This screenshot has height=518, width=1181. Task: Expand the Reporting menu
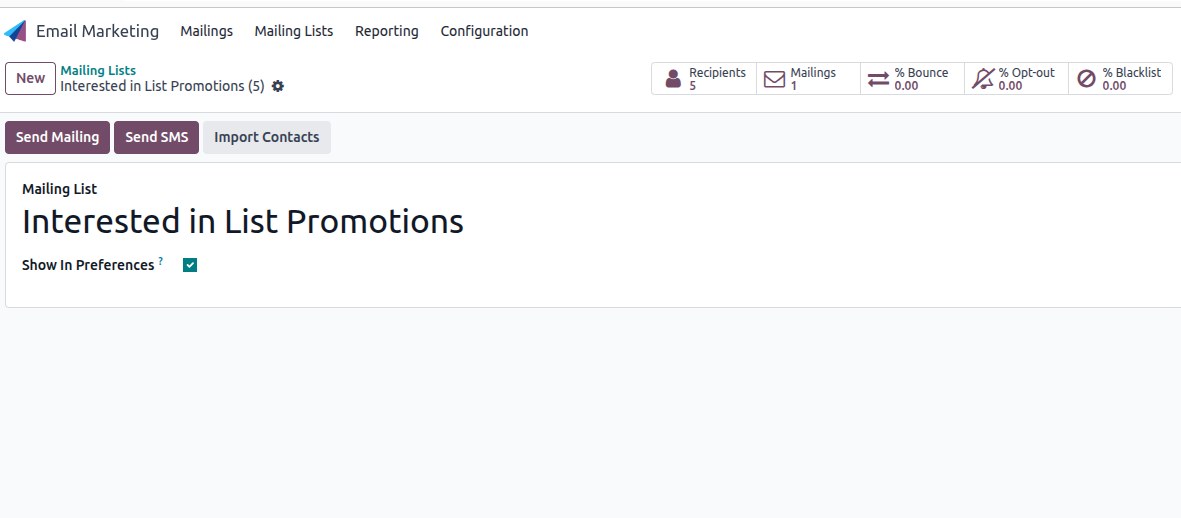pyautogui.click(x=386, y=31)
